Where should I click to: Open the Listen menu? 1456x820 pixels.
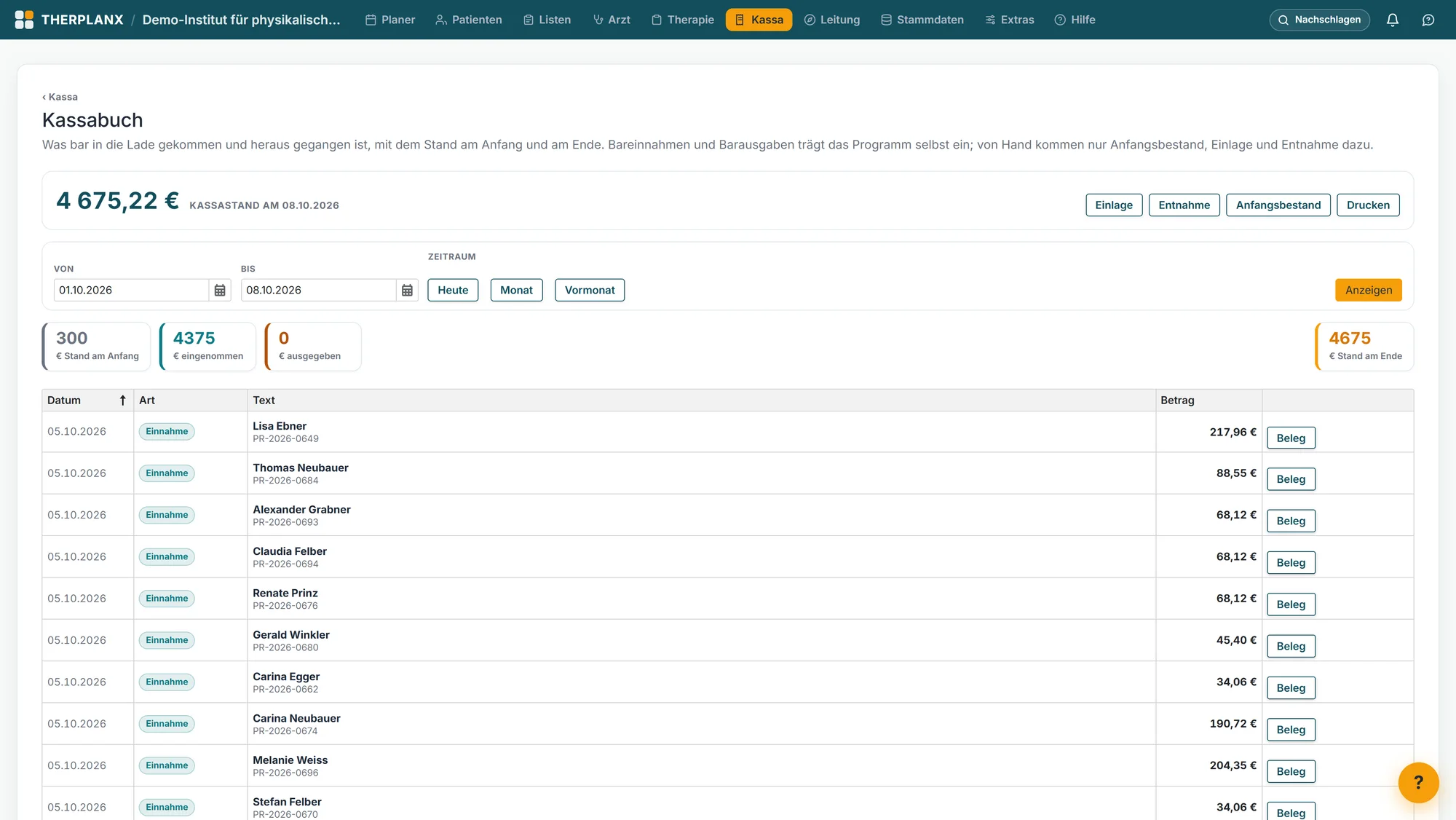click(x=547, y=20)
